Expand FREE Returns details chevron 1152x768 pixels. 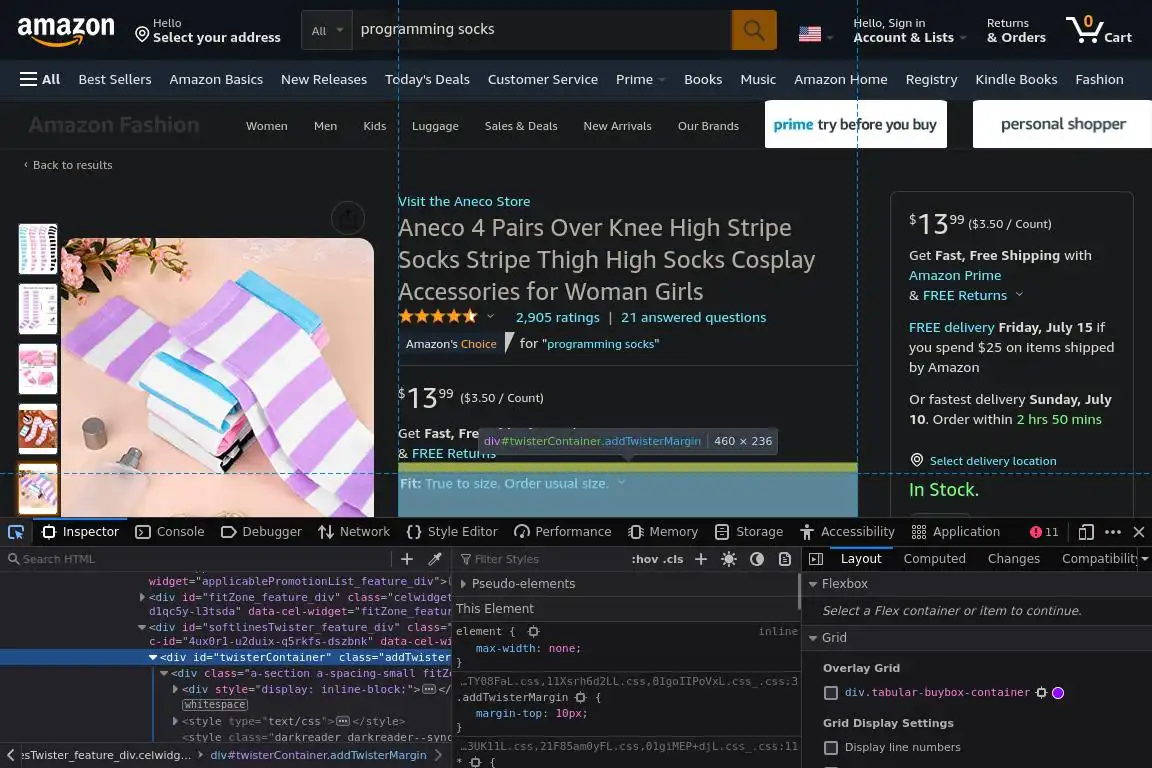click(x=1019, y=295)
